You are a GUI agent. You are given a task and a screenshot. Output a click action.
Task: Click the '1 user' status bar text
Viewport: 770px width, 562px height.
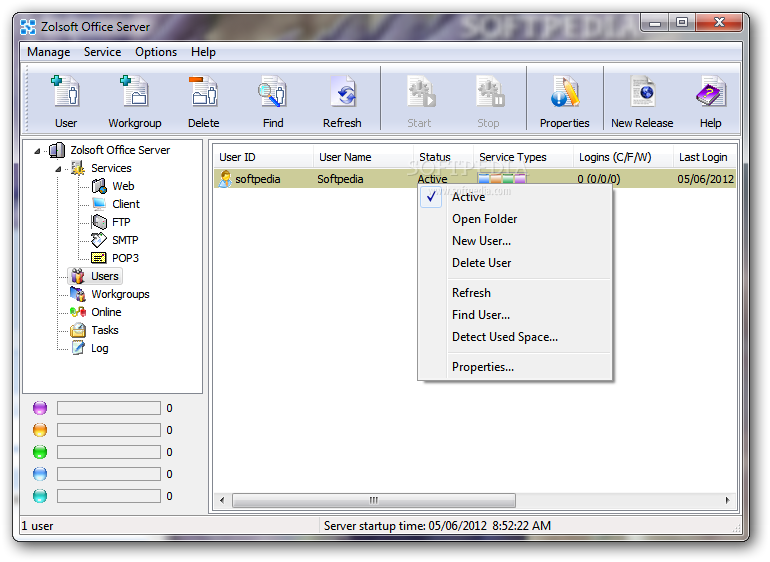pyautogui.click(x=37, y=526)
